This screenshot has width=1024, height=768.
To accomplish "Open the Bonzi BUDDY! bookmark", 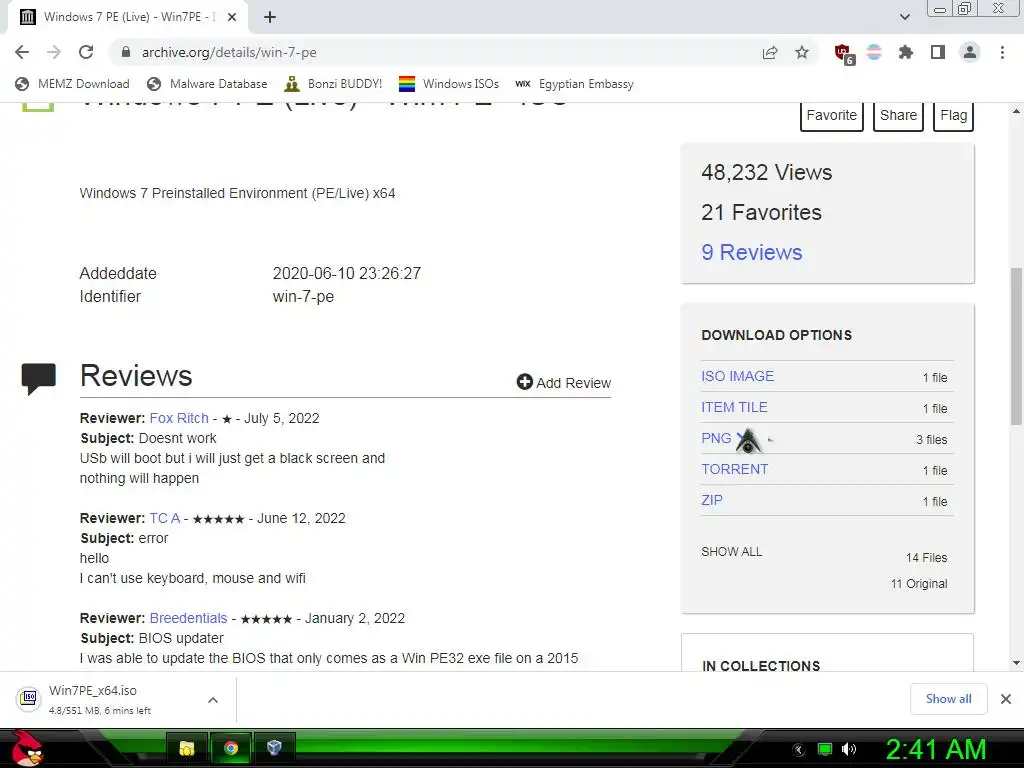I will pyautogui.click(x=333, y=84).
